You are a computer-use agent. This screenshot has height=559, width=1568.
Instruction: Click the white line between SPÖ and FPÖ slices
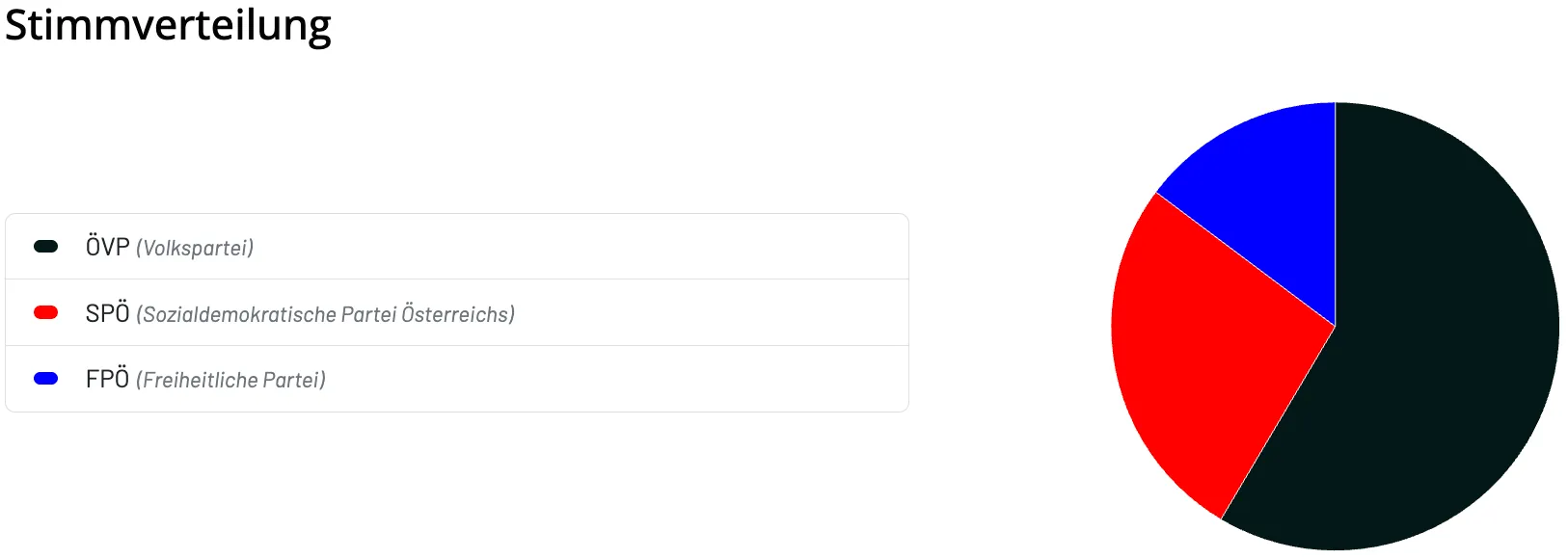1246,258
